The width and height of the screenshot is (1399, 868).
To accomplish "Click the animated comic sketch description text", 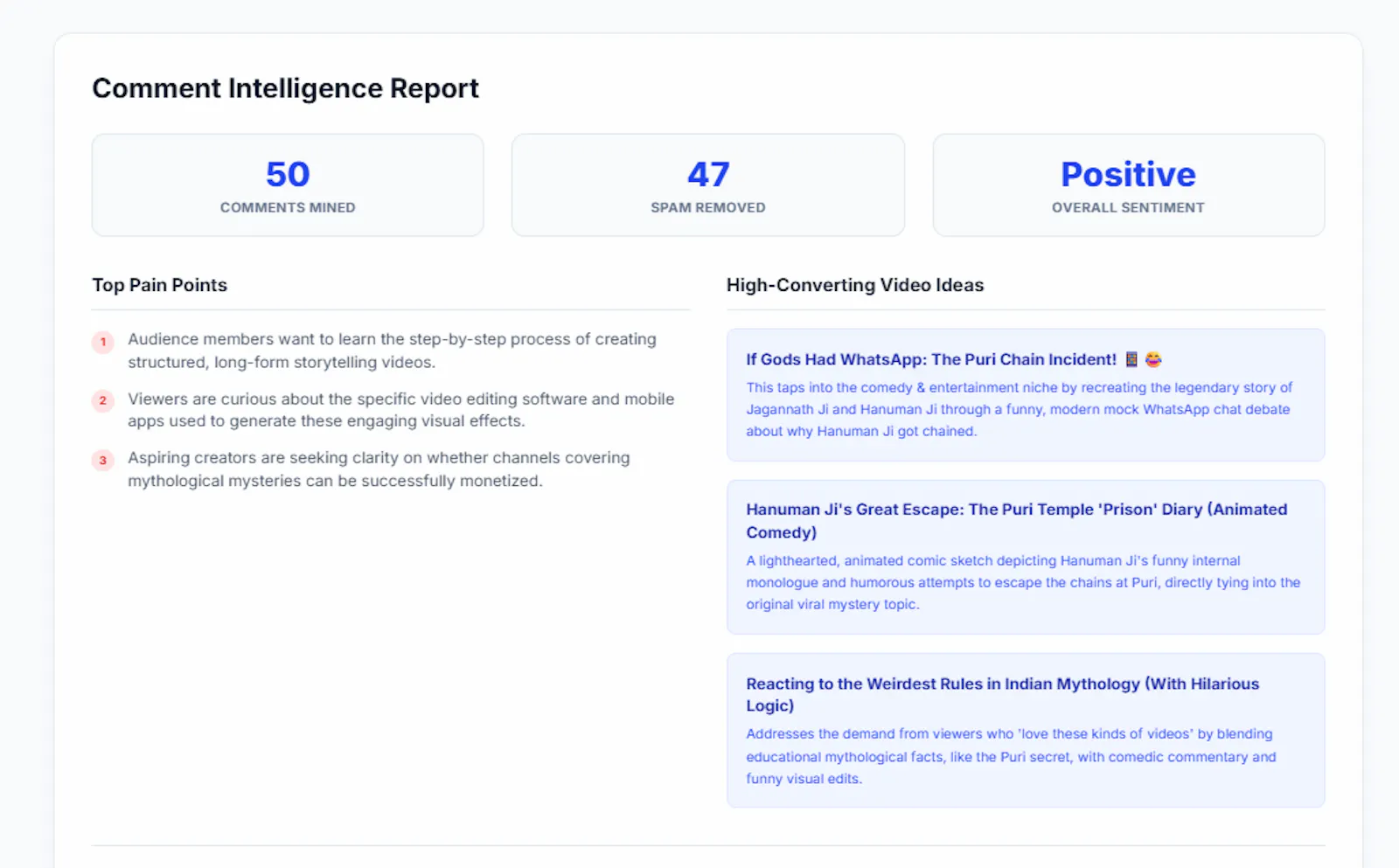I will coord(1023,582).
